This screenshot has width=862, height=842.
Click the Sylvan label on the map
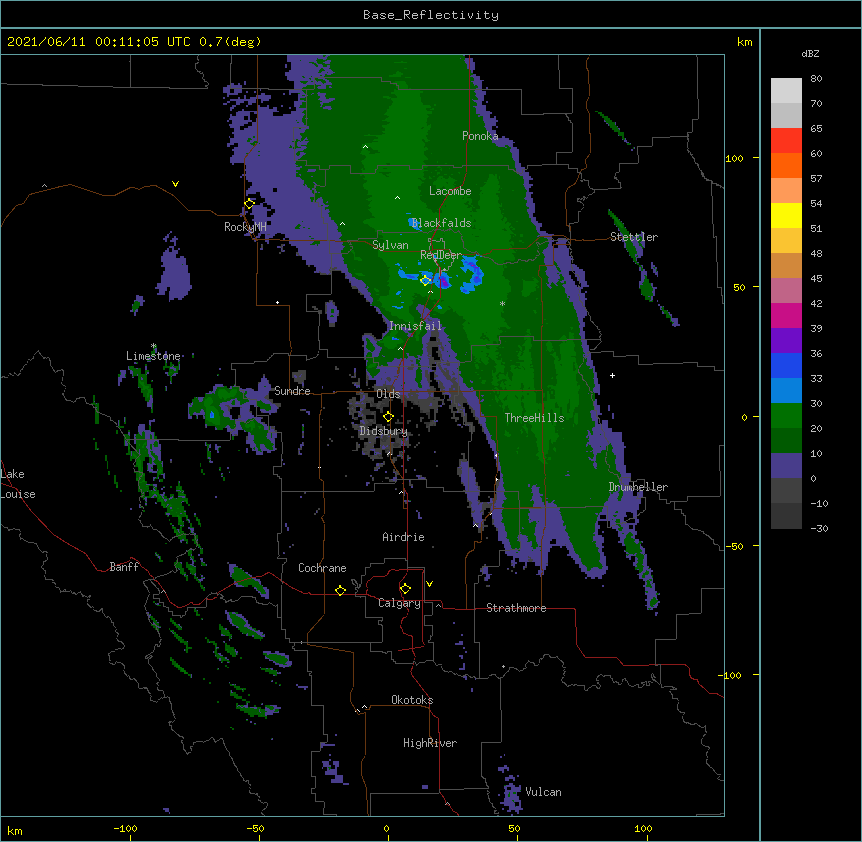[x=390, y=245]
